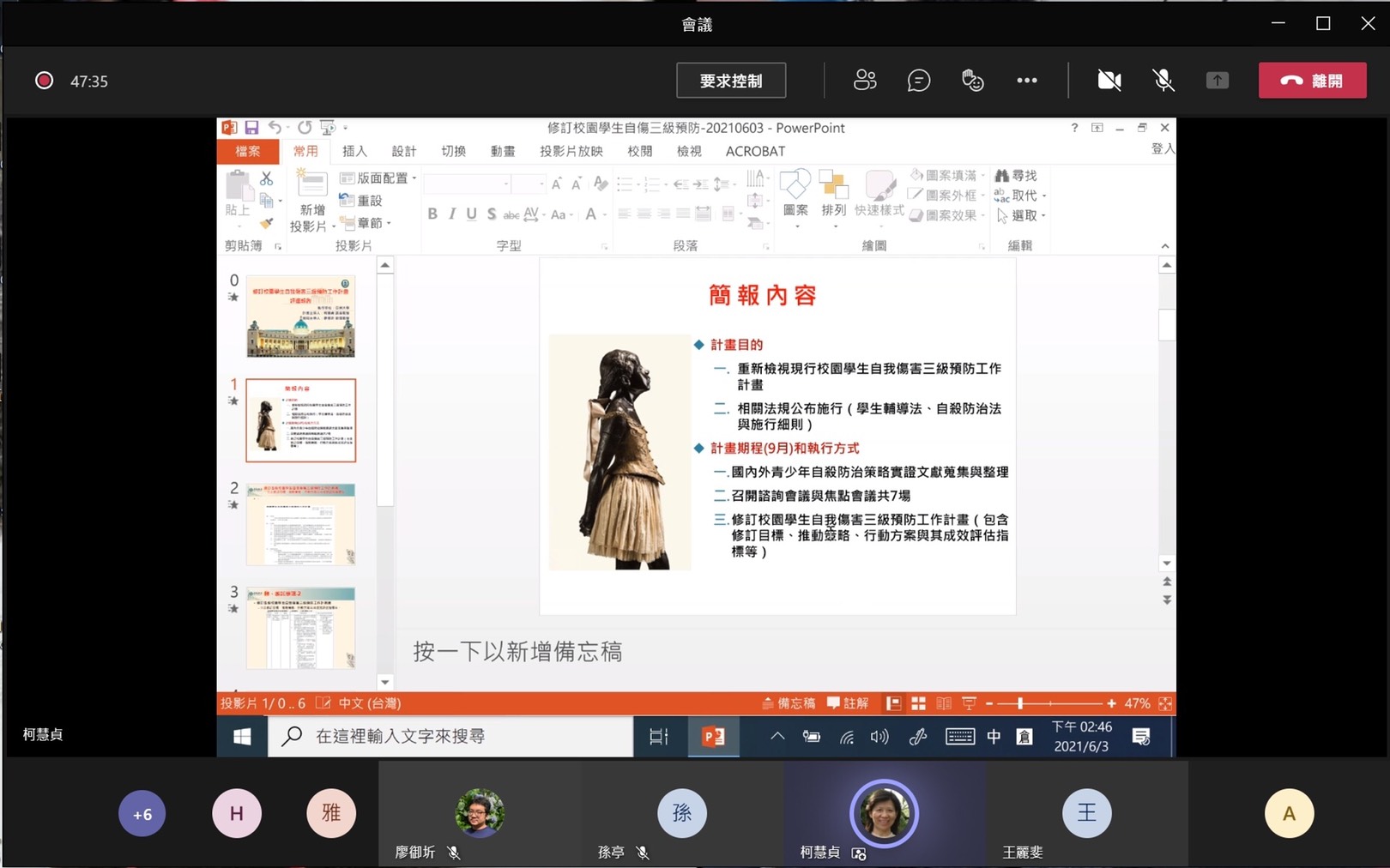Switch to Normal view icon
Screen dimensions: 1390x868
[893, 703]
